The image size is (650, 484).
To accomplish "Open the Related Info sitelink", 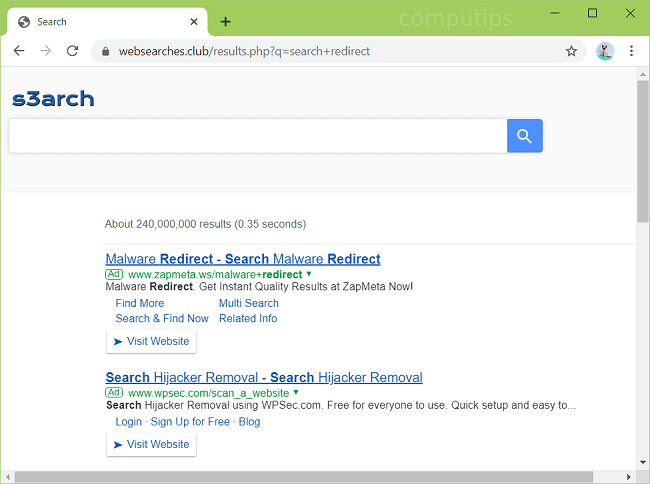I will pyautogui.click(x=248, y=318).
